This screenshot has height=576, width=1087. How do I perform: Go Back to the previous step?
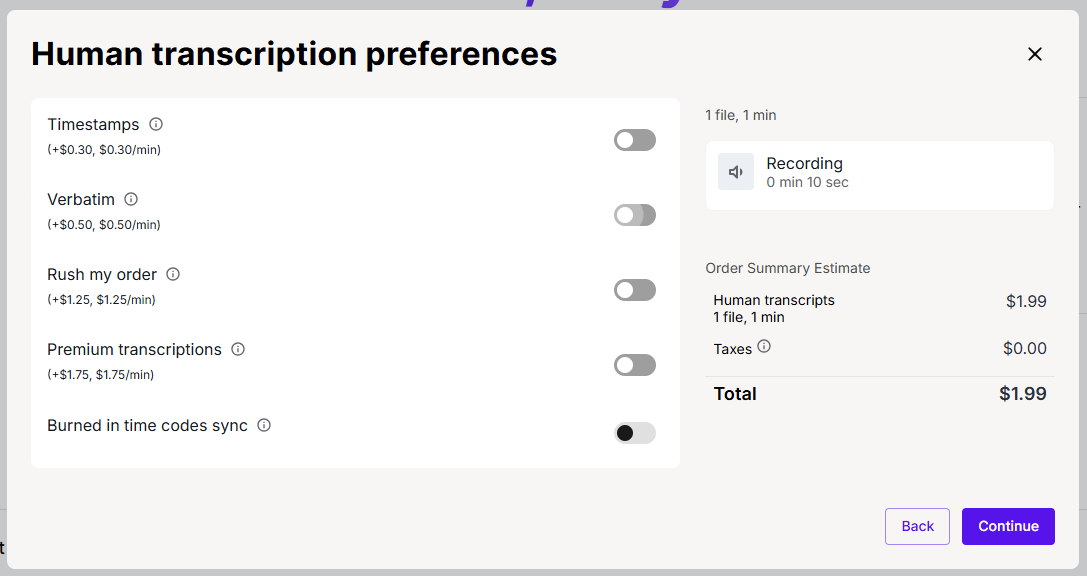pos(917,526)
